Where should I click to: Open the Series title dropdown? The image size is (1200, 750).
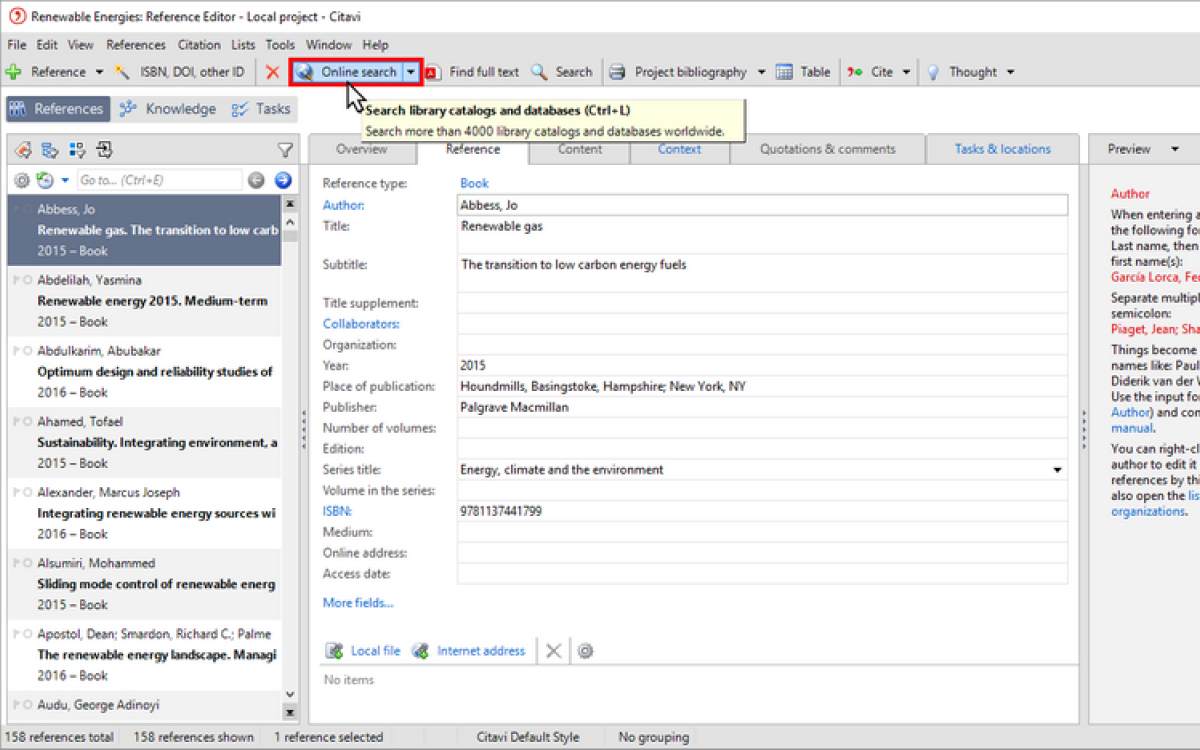1057,470
